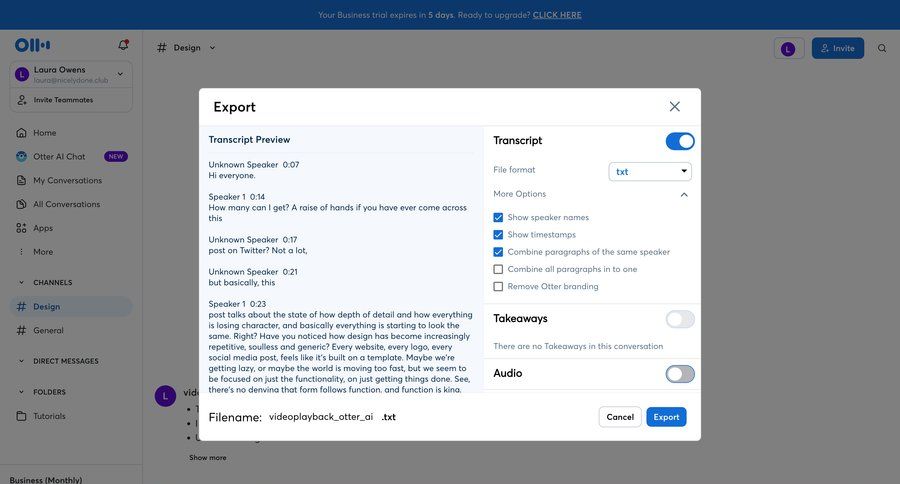Click the Cancel button

(x=620, y=417)
